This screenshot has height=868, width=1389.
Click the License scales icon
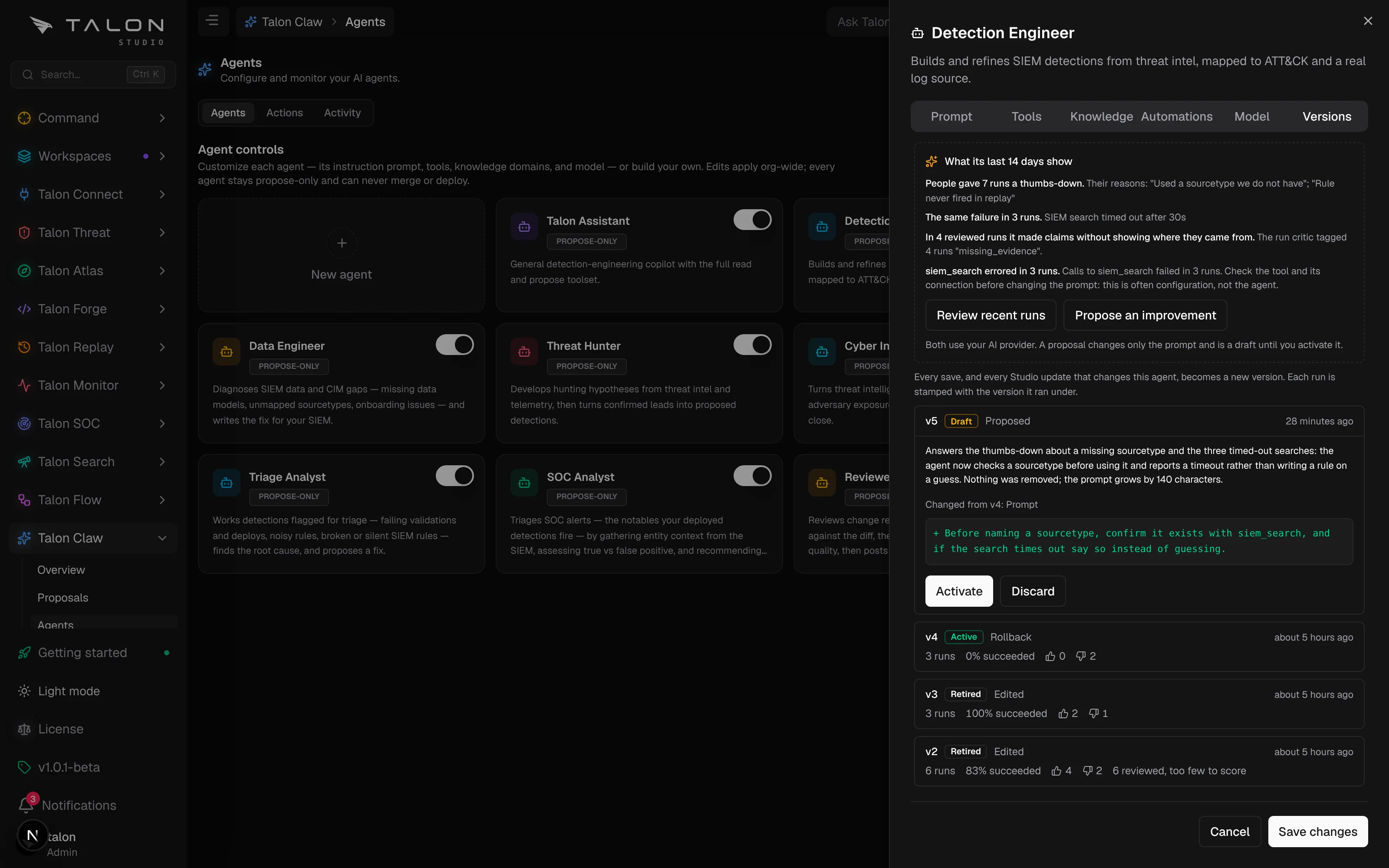24,729
